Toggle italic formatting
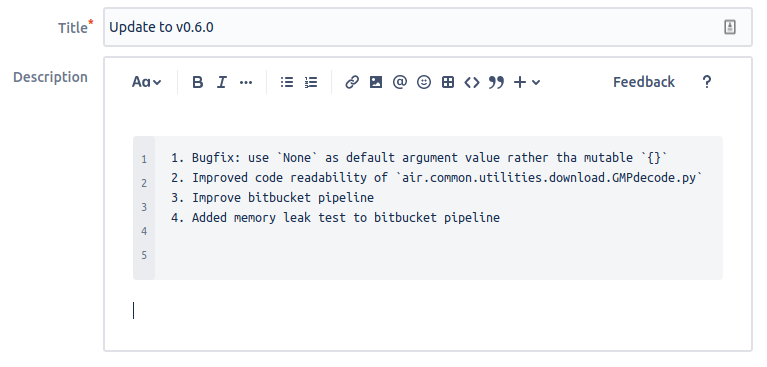767x367 pixels. [x=222, y=82]
